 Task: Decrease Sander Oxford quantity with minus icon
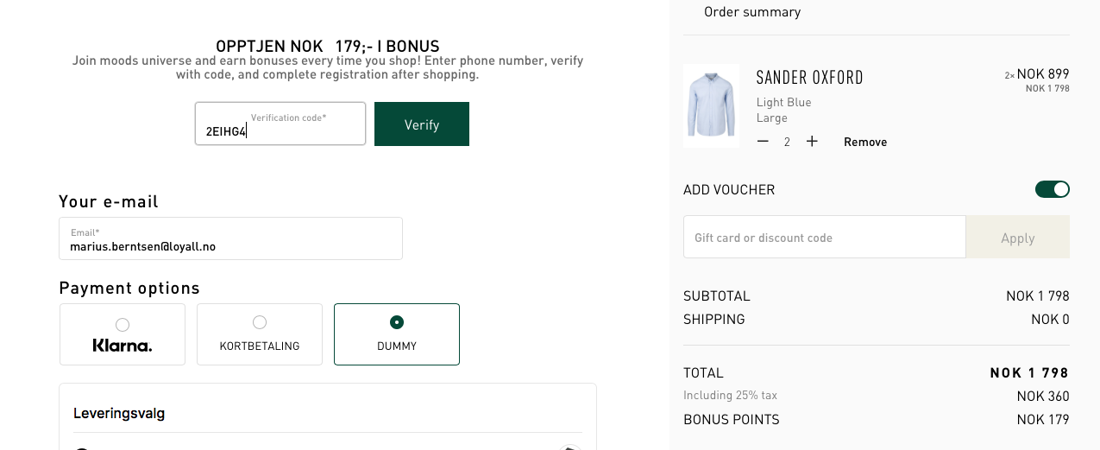[763, 142]
